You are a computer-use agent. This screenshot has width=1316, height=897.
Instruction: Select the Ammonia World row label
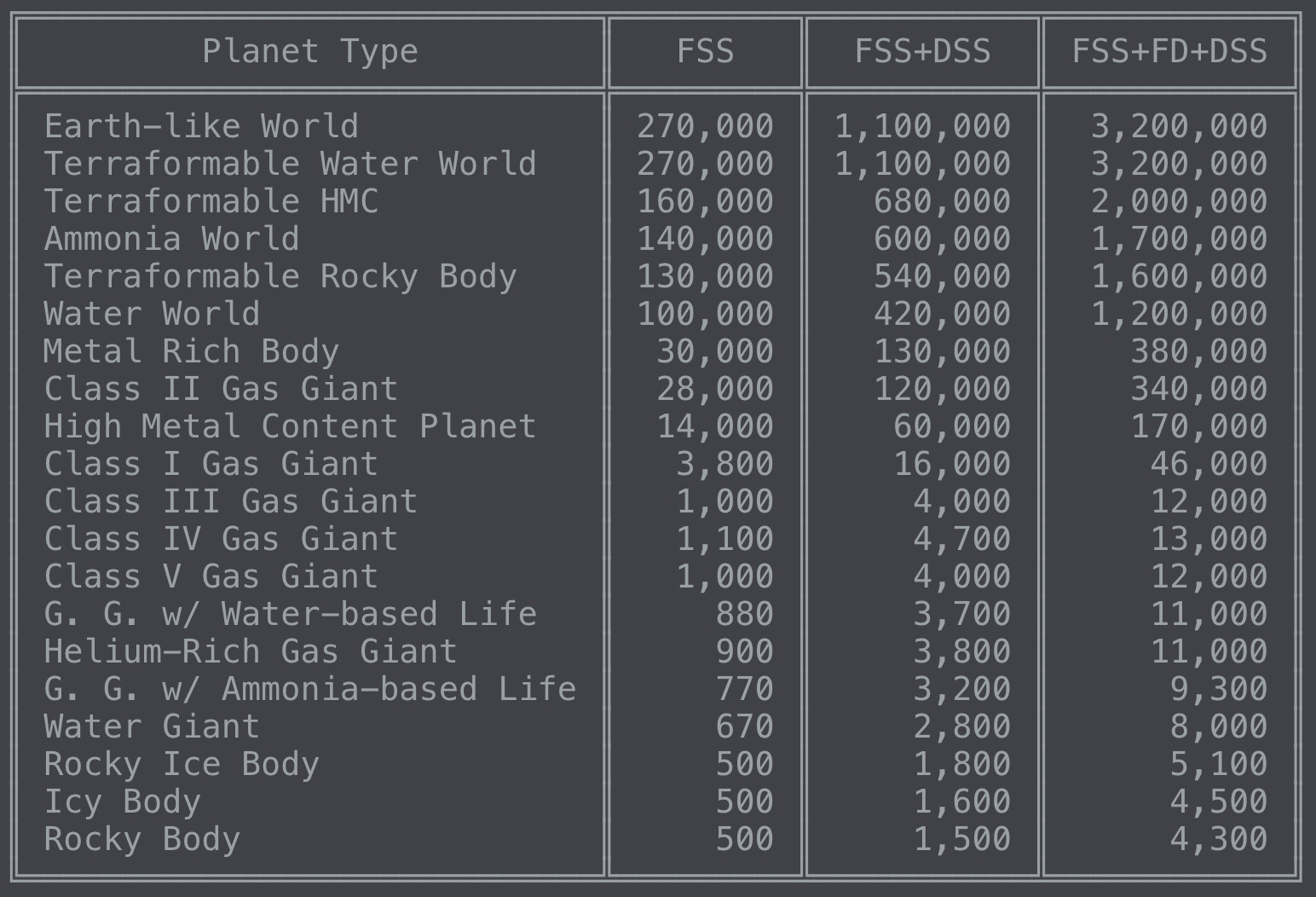[172, 239]
